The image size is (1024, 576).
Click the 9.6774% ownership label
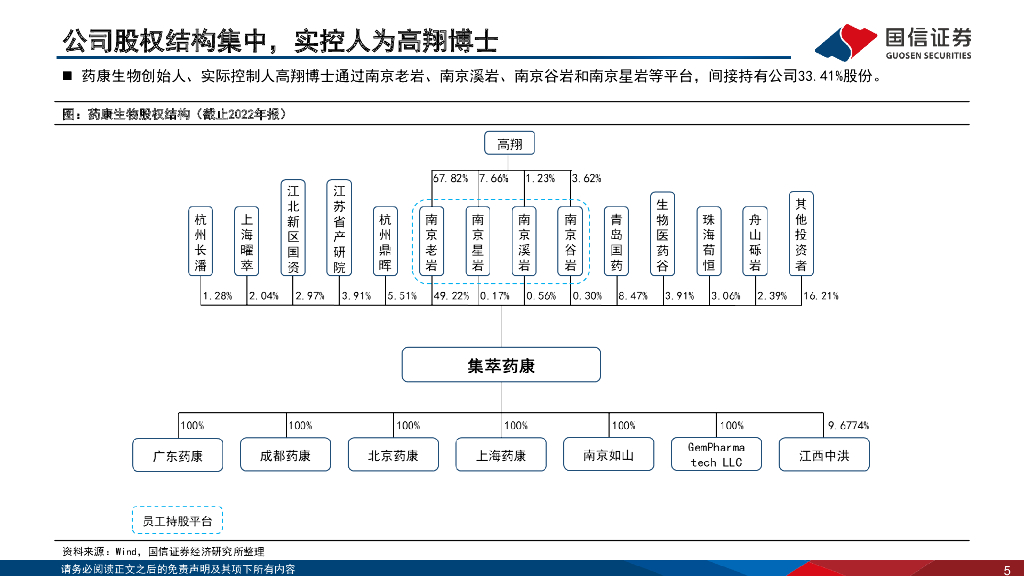click(848, 425)
